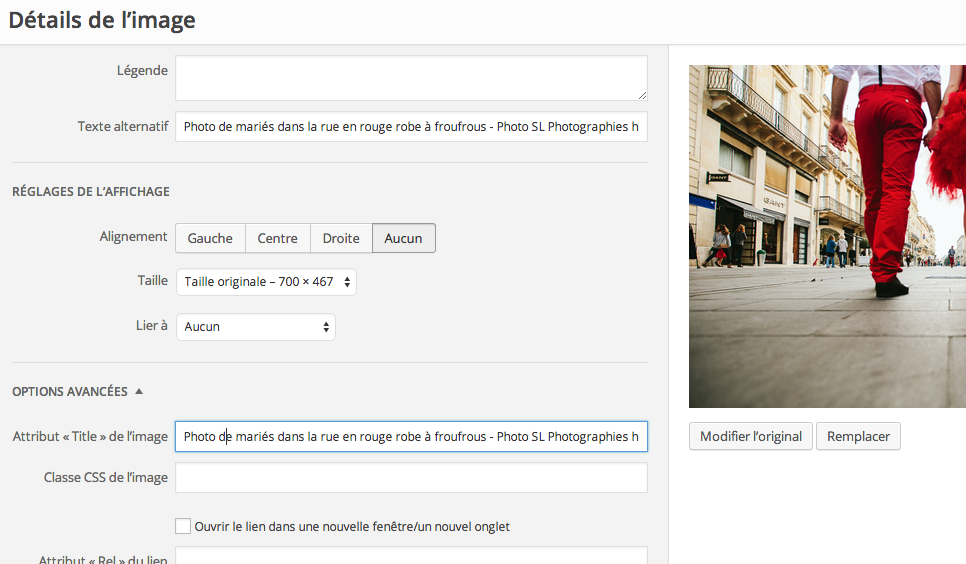Image resolution: width=966 pixels, height=564 pixels.
Task: Click the Ouvrir le lien dans une nouvelle fenêtre label
Action: (352, 526)
